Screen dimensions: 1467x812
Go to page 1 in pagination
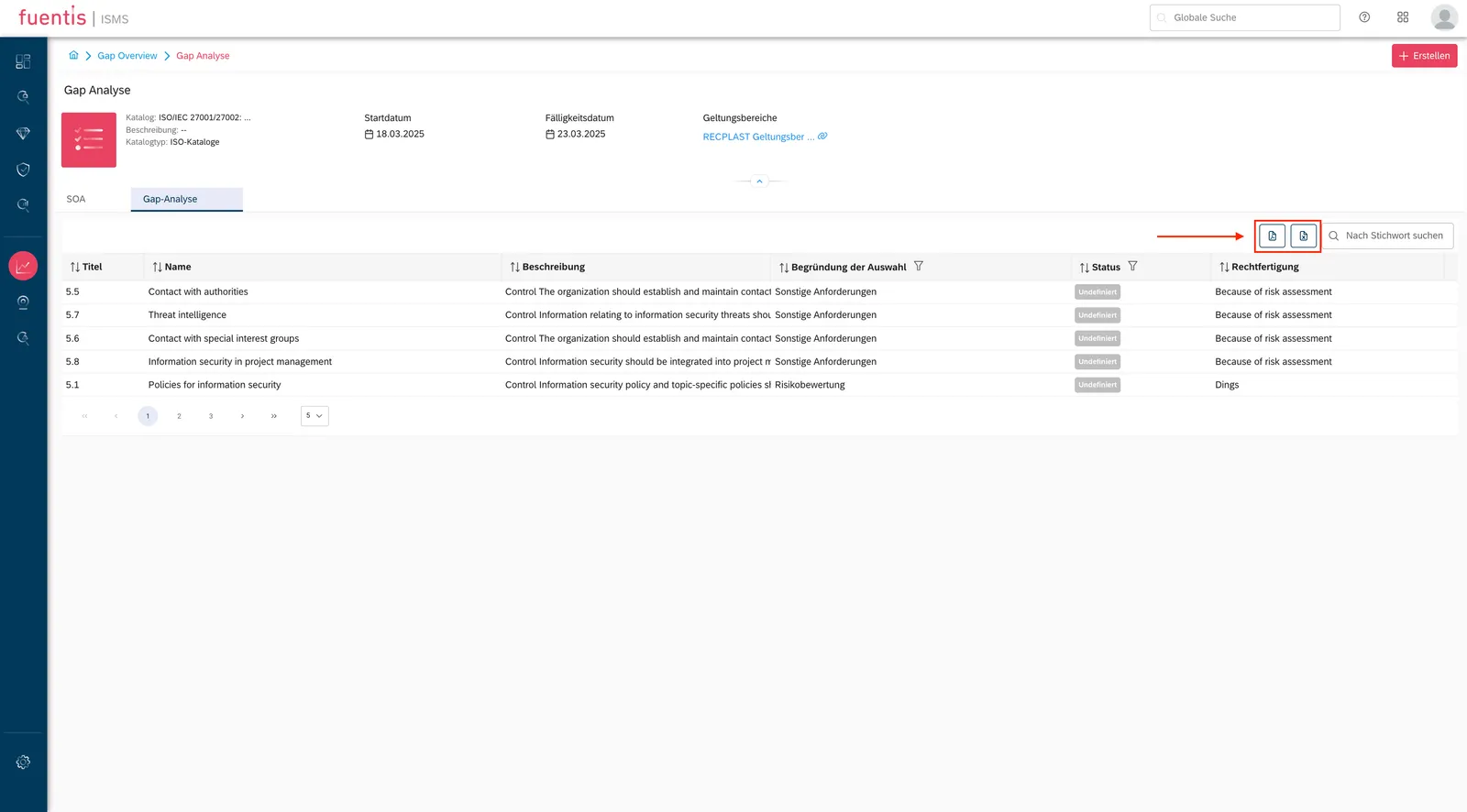148,416
